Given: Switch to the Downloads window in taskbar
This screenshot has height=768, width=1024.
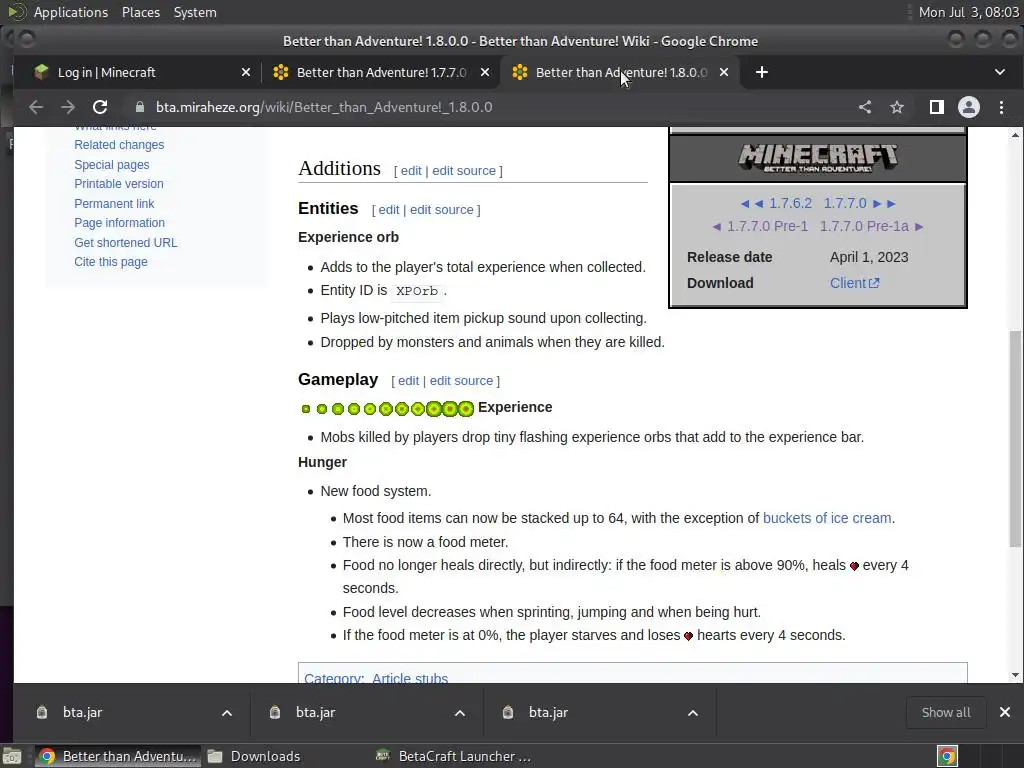Looking at the screenshot, I should 253,756.
